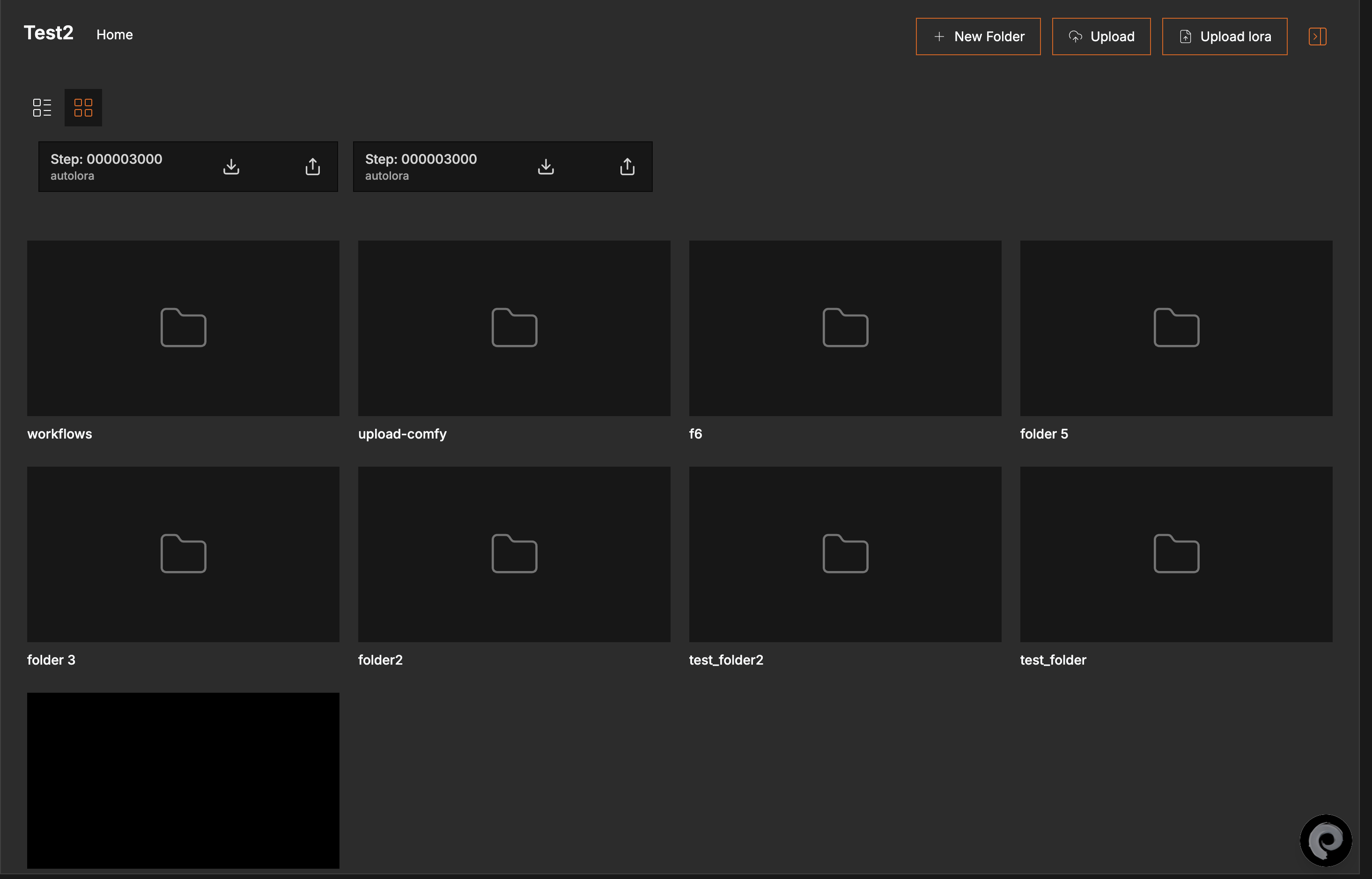1372x879 pixels.
Task: Select the black thumbnail at the bottom left
Action: click(x=183, y=780)
